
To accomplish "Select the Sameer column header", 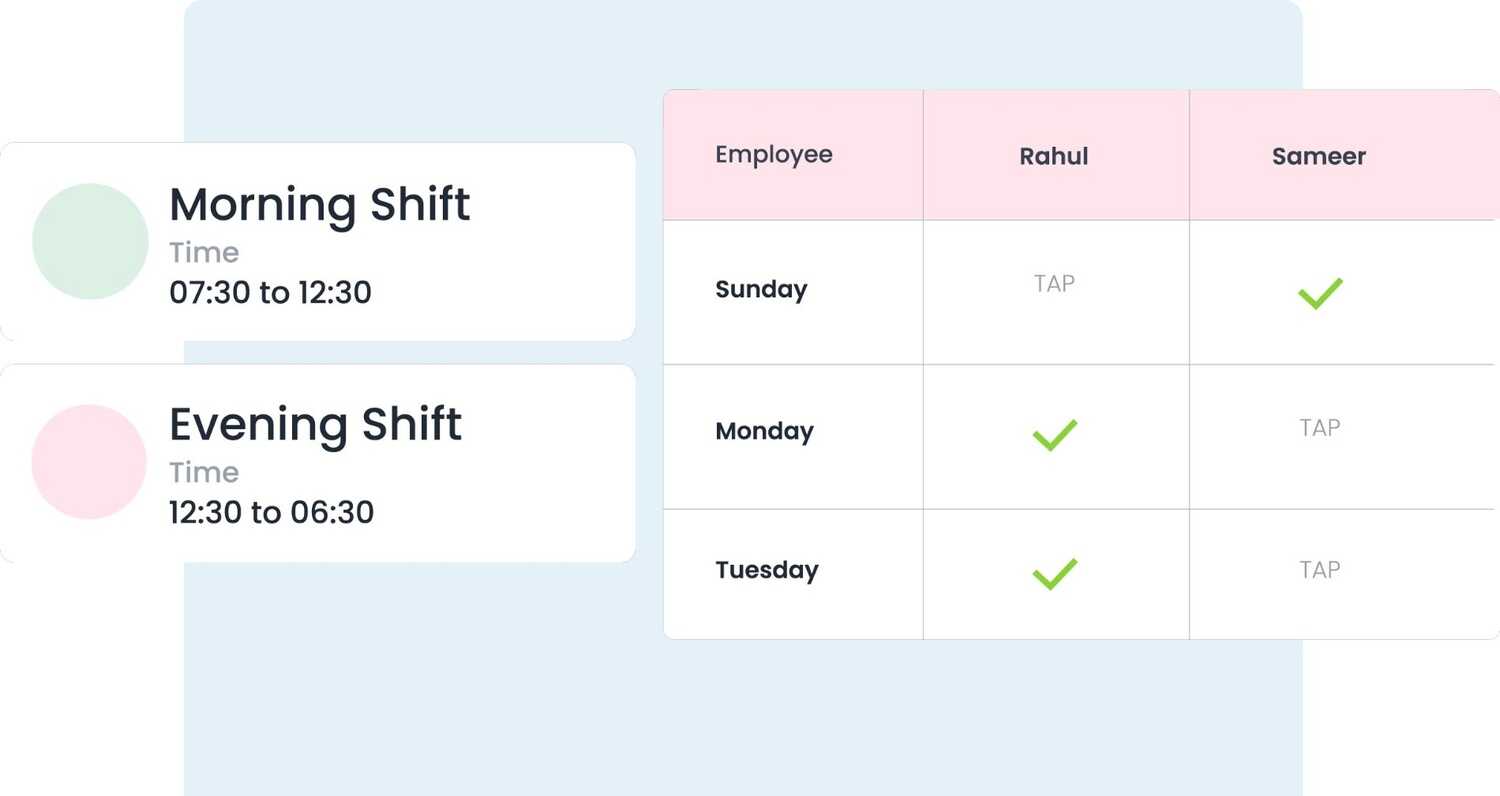I will tap(1318, 156).
